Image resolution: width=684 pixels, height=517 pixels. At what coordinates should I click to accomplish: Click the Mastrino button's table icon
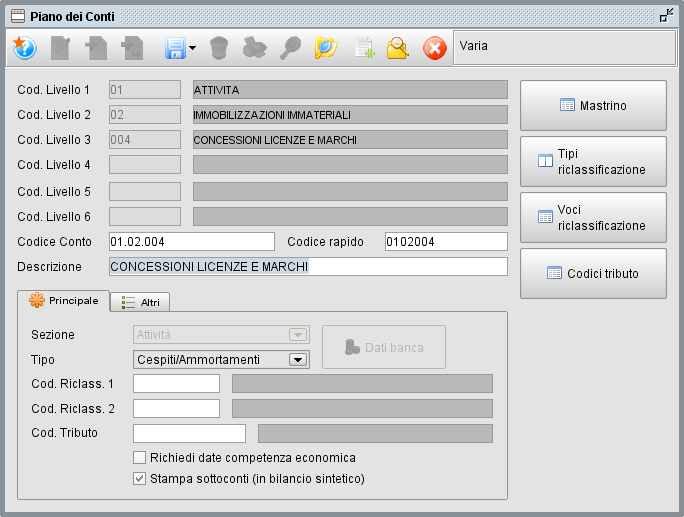click(567, 105)
